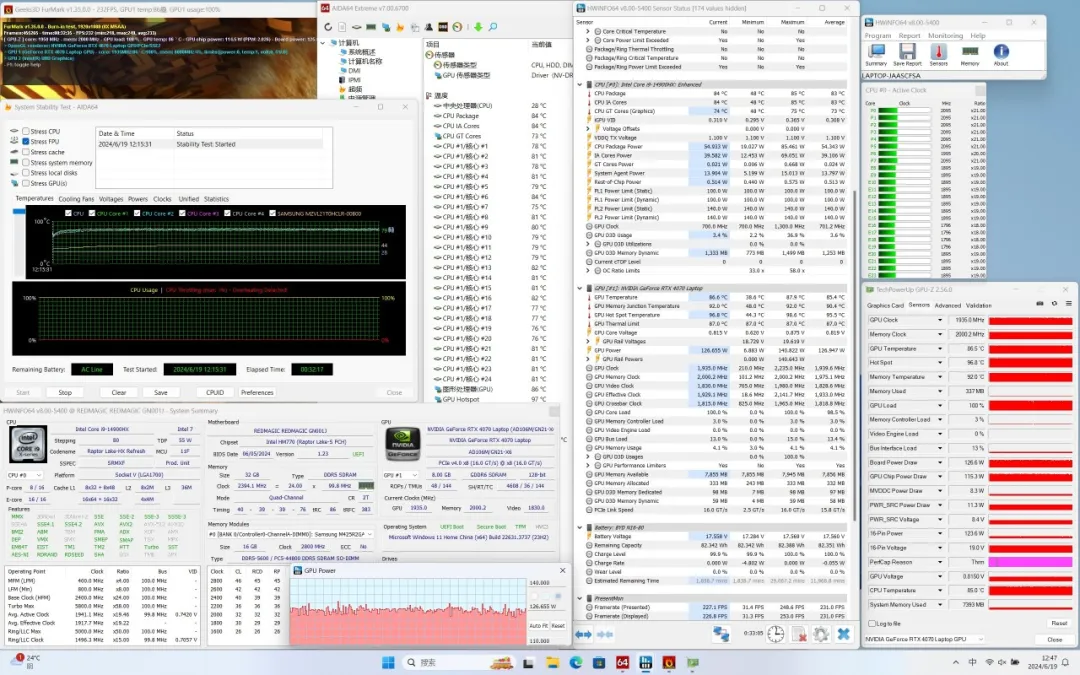Enable the Stress CPU checkbox
1080x675 pixels.
tap(26, 131)
